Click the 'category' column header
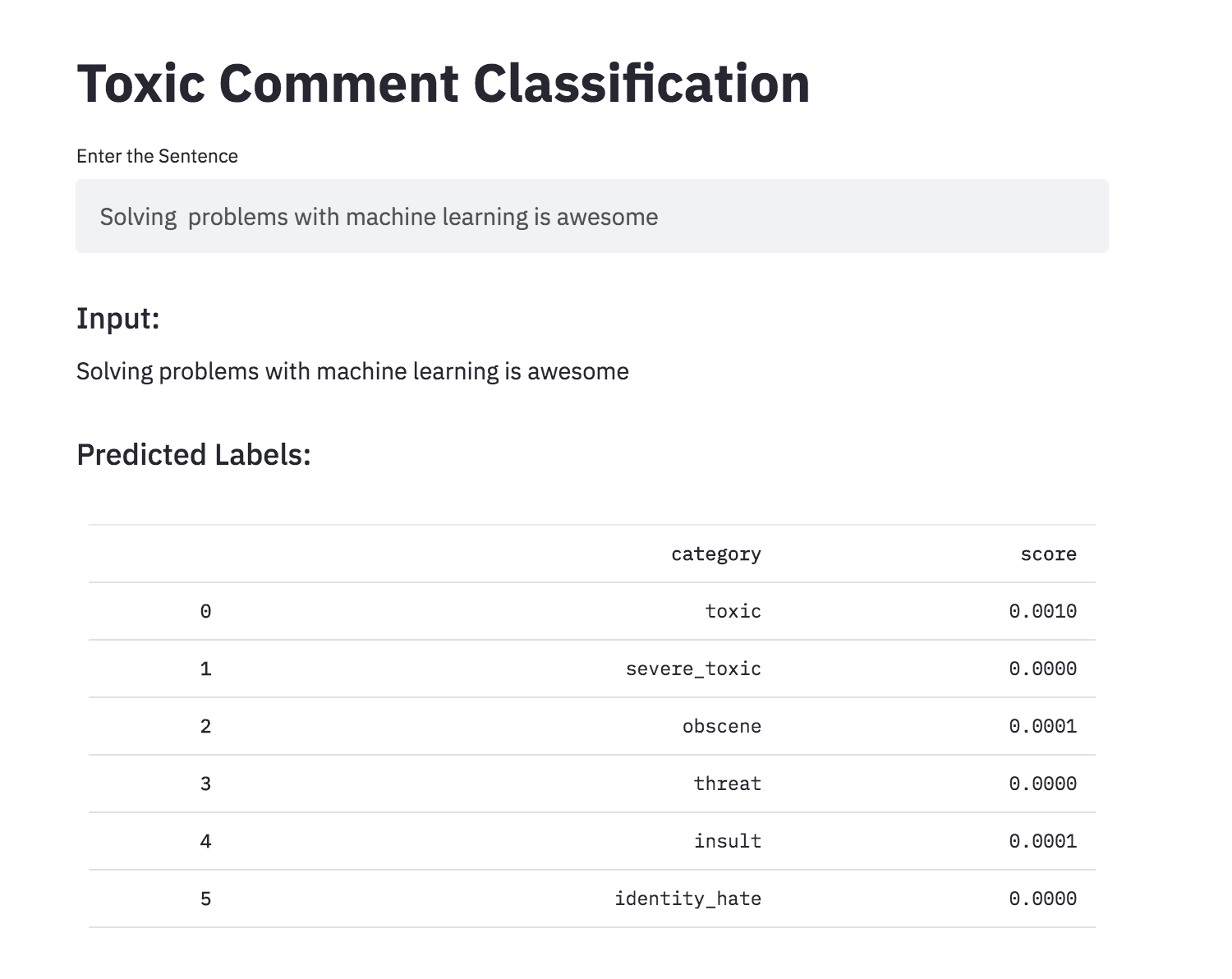This screenshot has height=979, width=1232. click(x=715, y=554)
